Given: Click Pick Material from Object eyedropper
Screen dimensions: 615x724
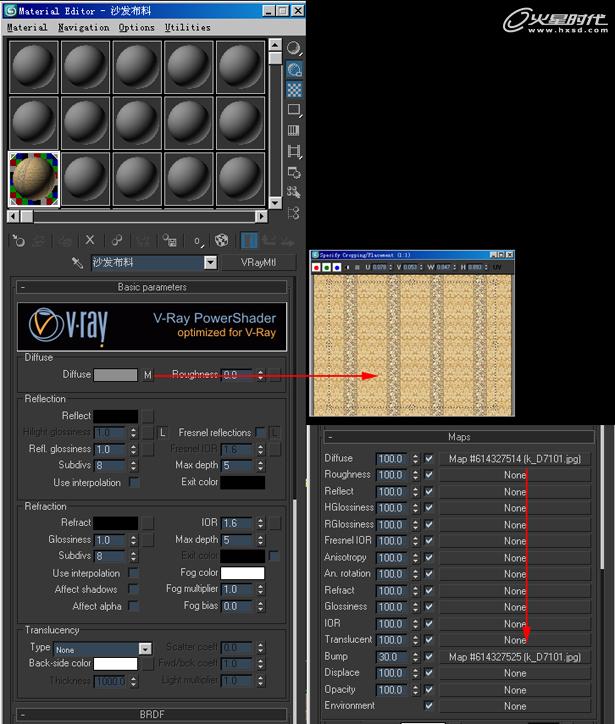Looking at the screenshot, I should pyautogui.click(x=77, y=263).
